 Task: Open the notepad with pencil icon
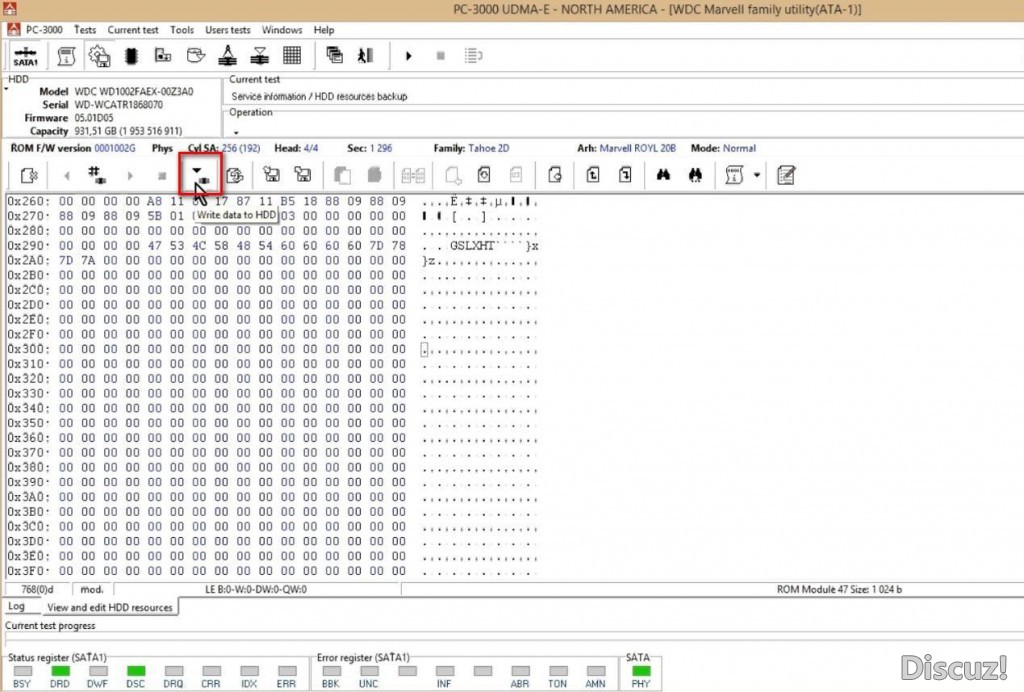pyautogui.click(x=786, y=175)
